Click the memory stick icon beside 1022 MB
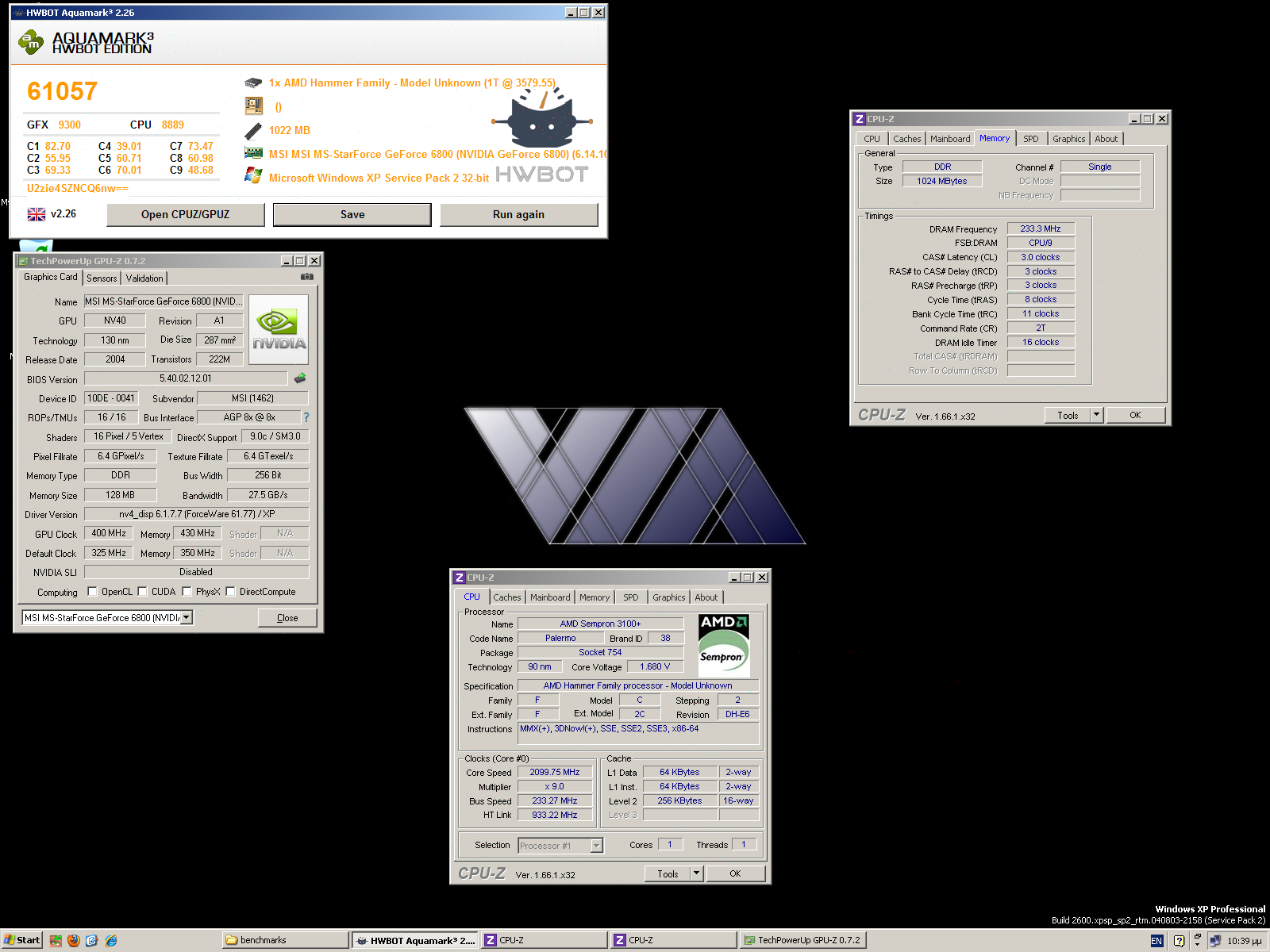The image size is (1270, 952). pyautogui.click(x=253, y=130)
